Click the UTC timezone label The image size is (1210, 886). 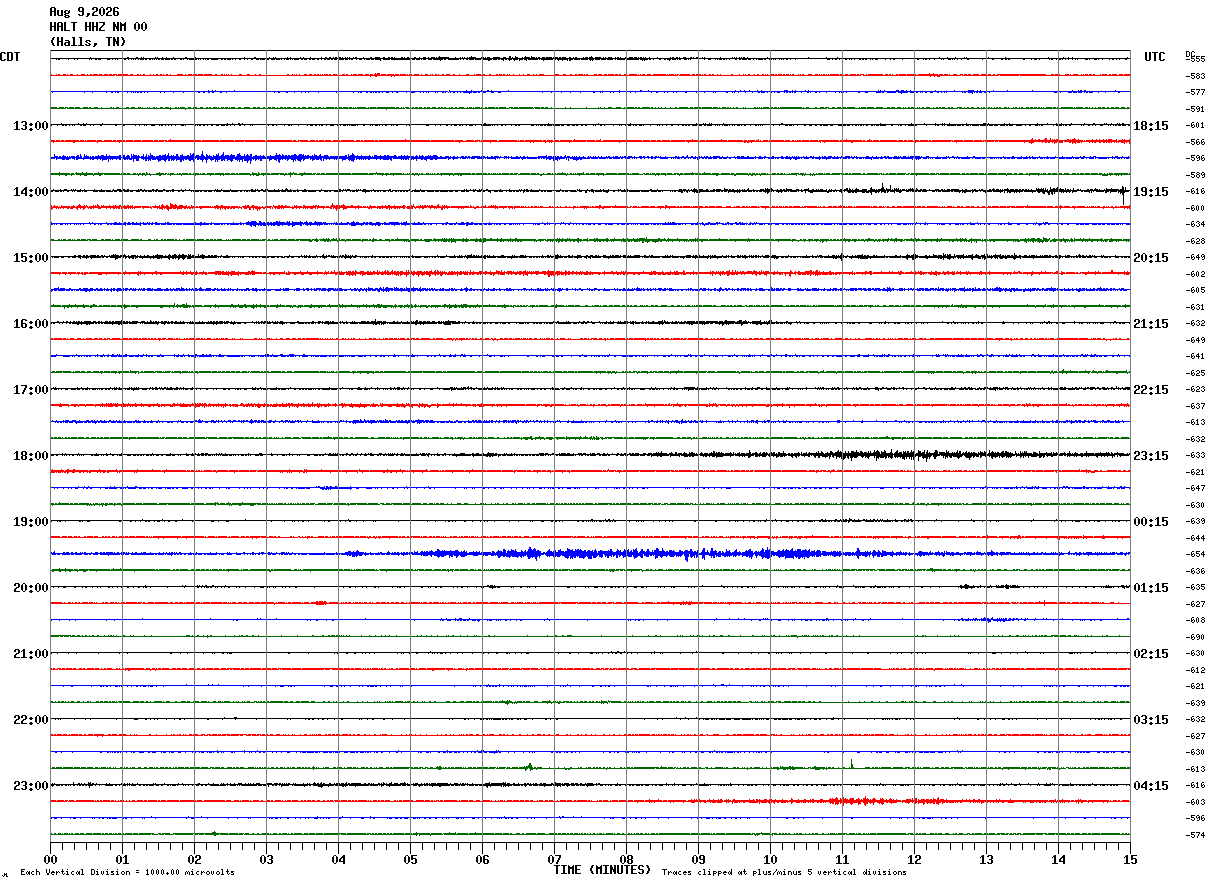(1155, 57)
